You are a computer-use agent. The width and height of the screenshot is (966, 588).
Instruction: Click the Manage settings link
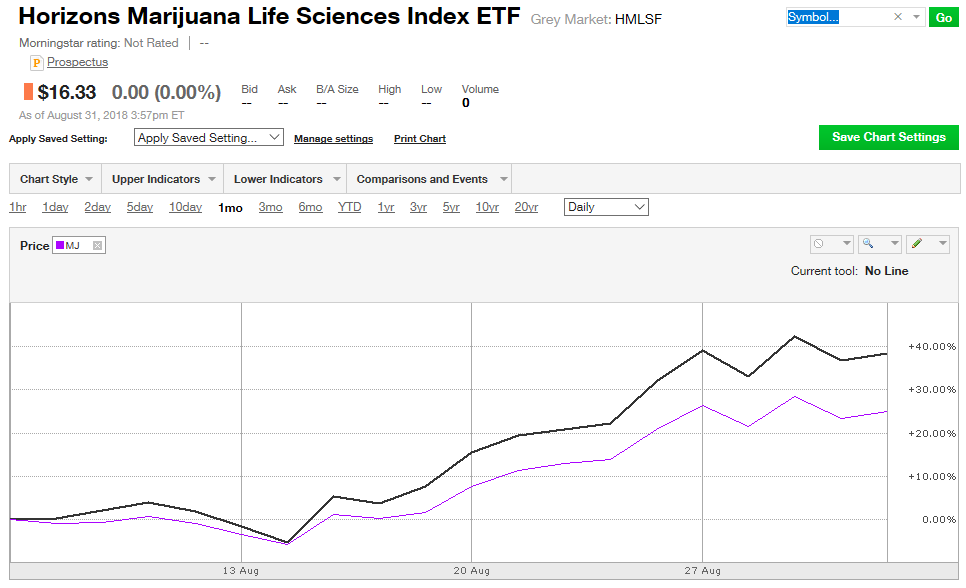tap(331, 137)
